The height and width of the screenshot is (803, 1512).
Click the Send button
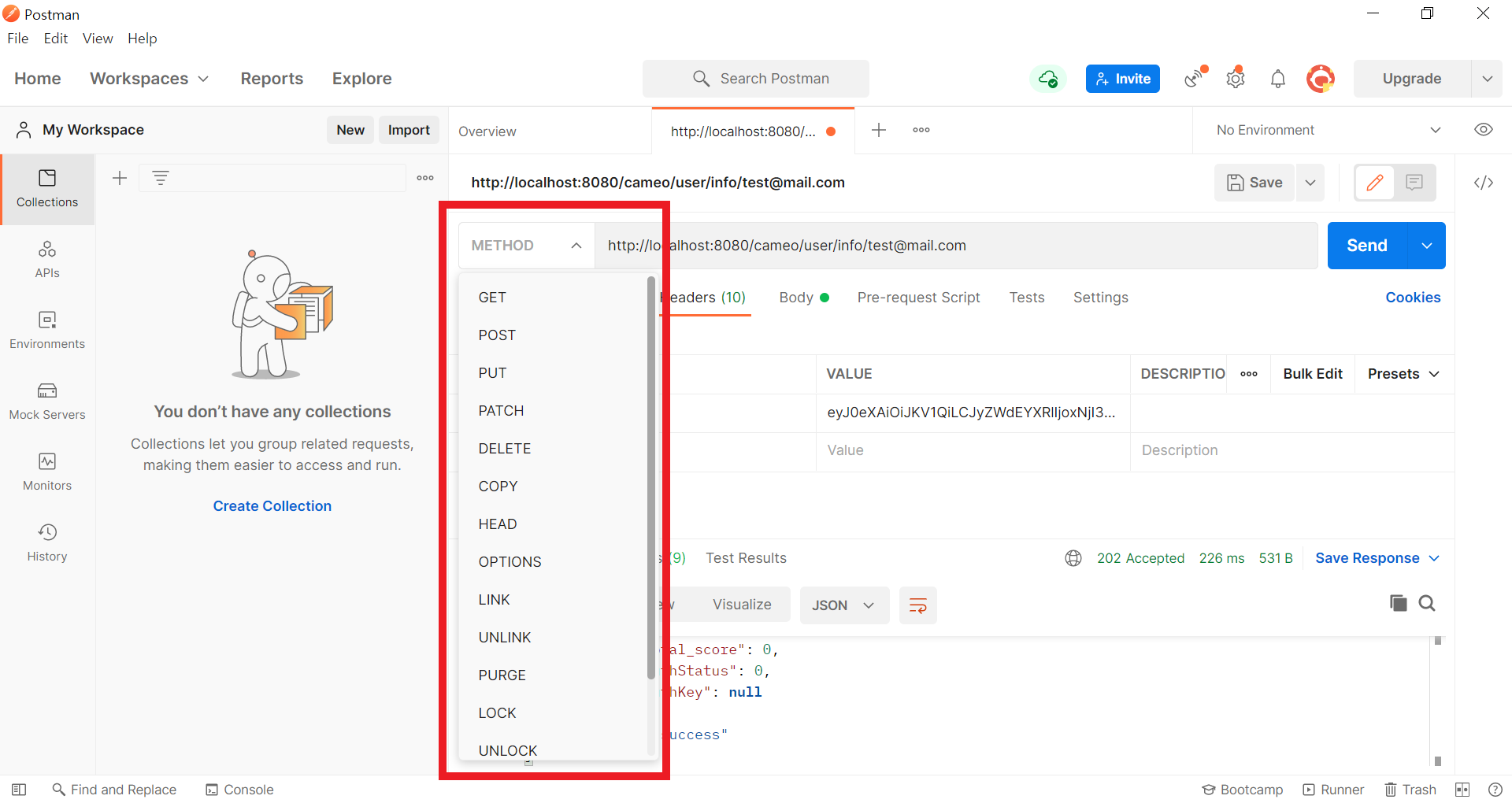(x=1367, y=246)
